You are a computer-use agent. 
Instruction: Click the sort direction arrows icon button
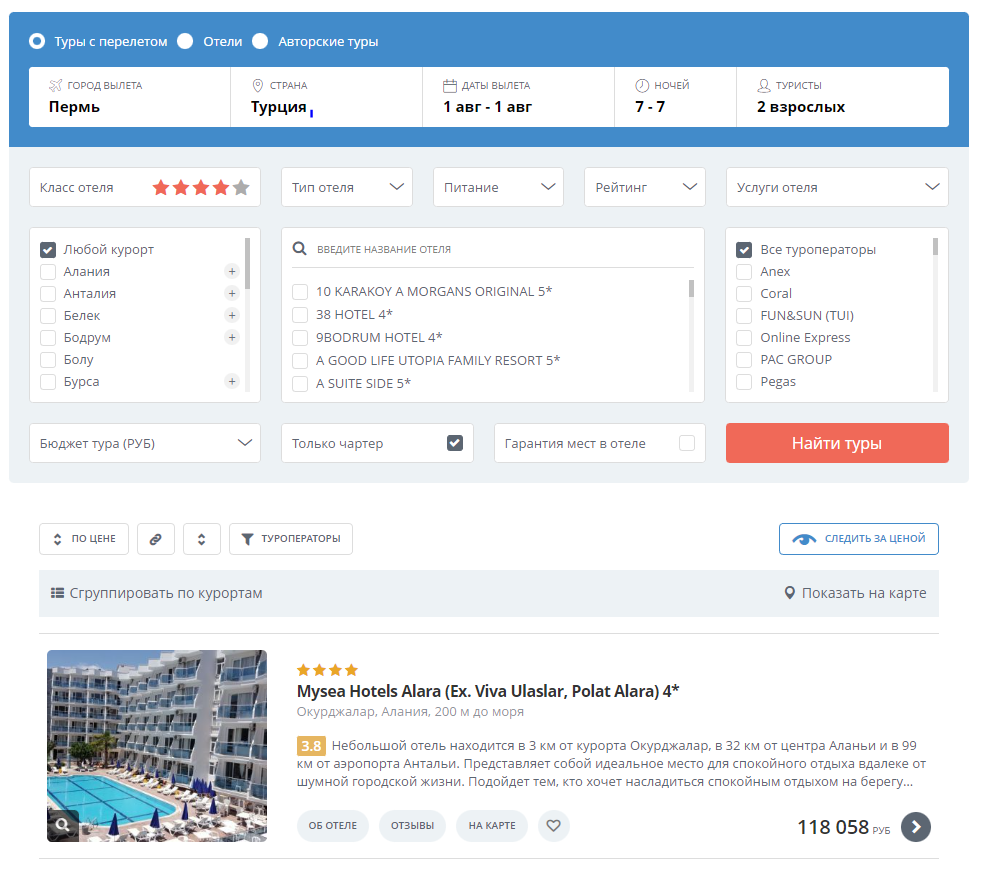[x=201, y=539]
